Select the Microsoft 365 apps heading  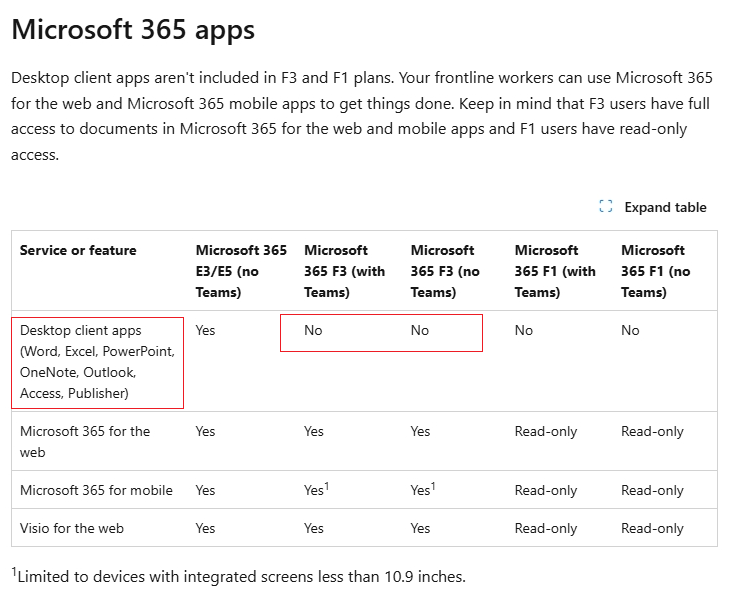pyautogui.click(x=133, y=30)
